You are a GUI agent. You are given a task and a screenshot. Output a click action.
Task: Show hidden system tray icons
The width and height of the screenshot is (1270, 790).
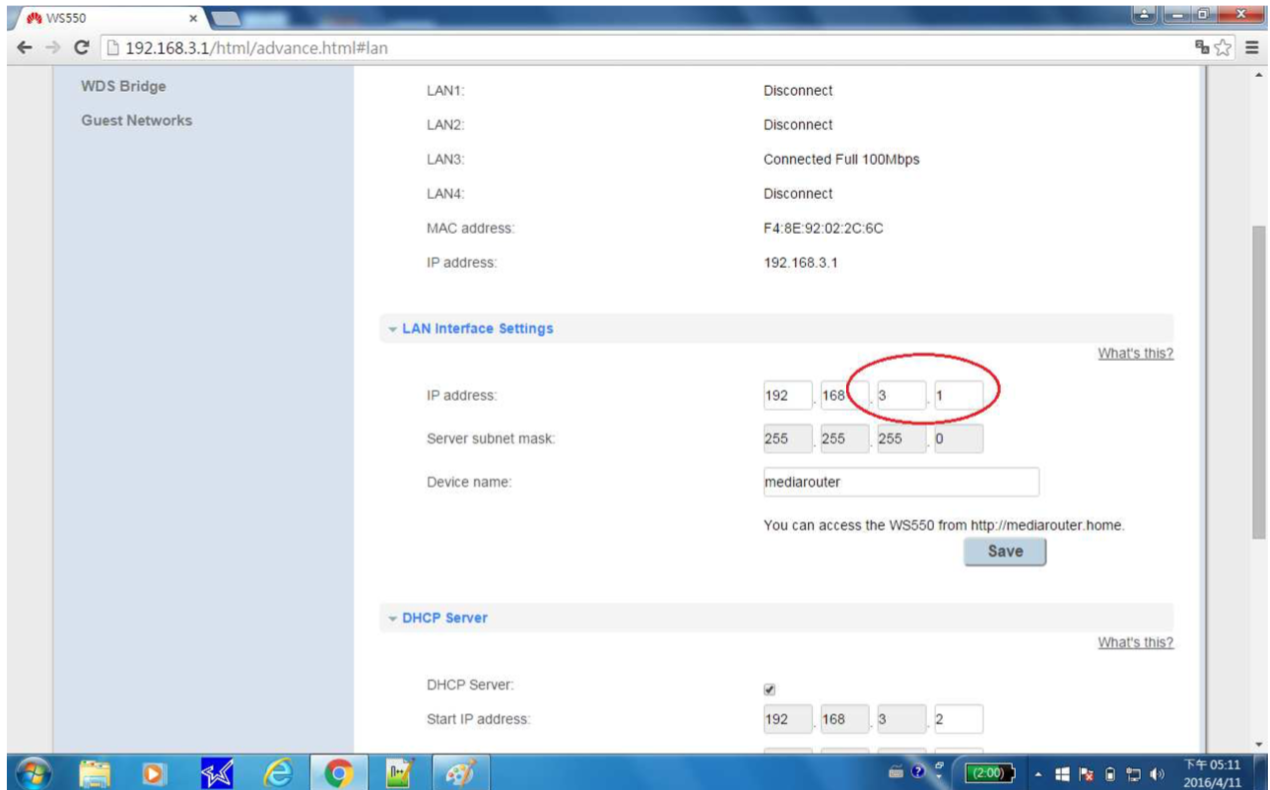click(1038, 774)
